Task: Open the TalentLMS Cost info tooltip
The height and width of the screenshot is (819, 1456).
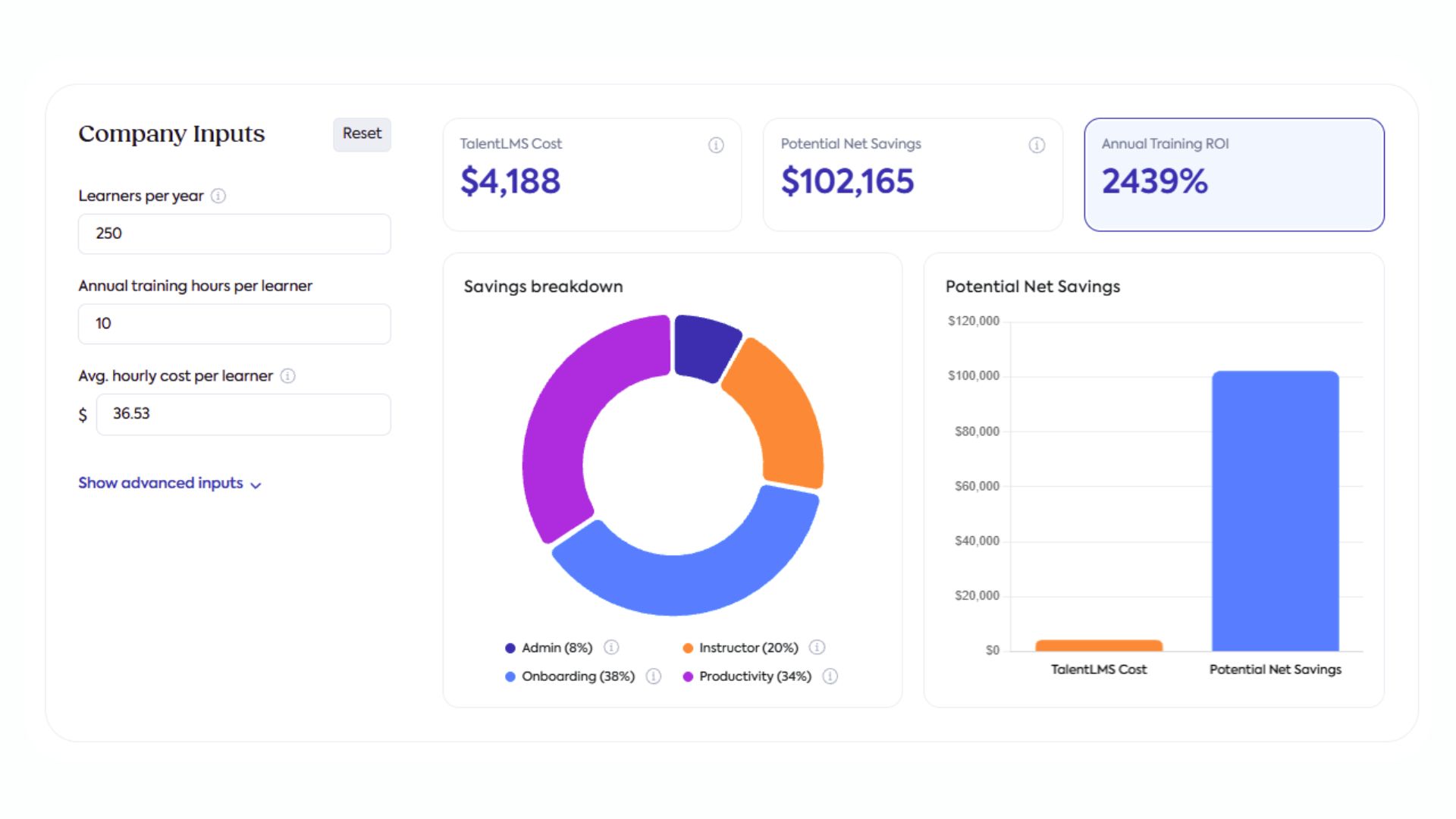Action: [x=715, y=145]
